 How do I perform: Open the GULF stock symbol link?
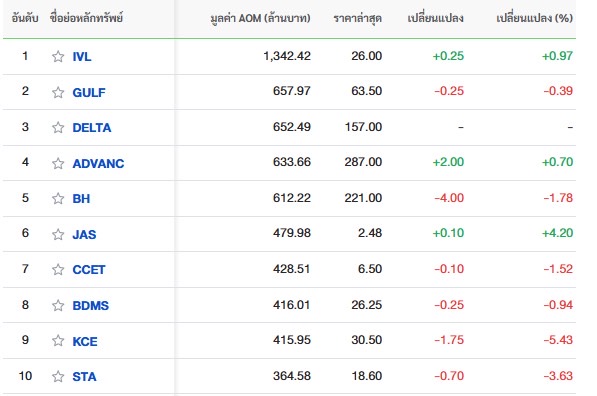[89, 93]
